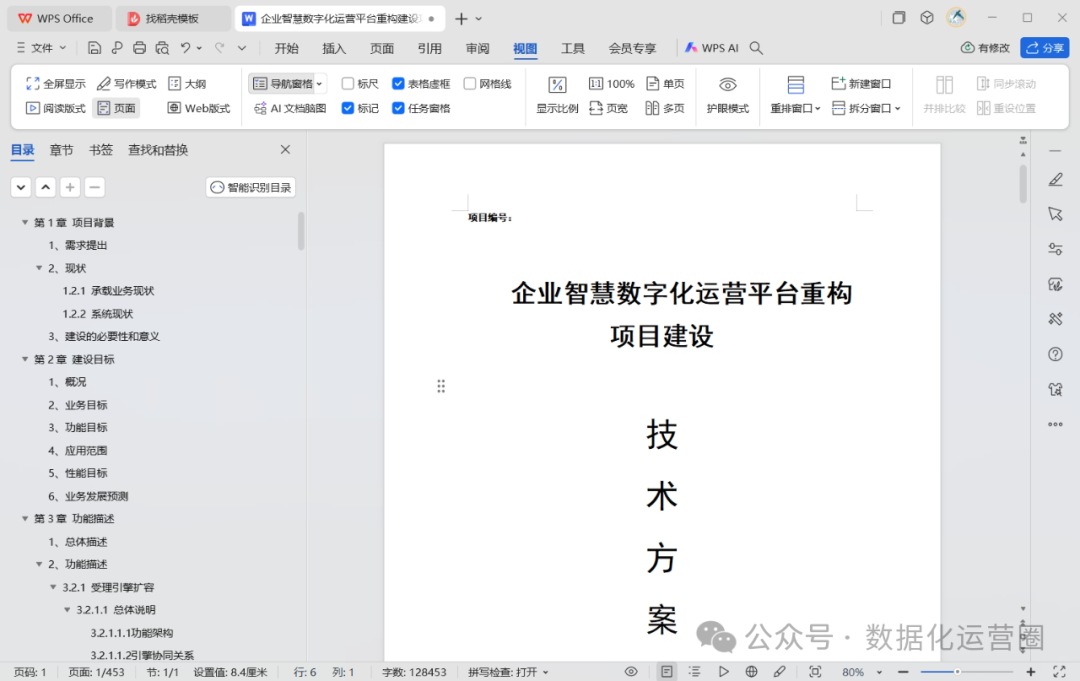Open AI 文档脑图 mind map

pyautogui.click(x=290, y=108)
